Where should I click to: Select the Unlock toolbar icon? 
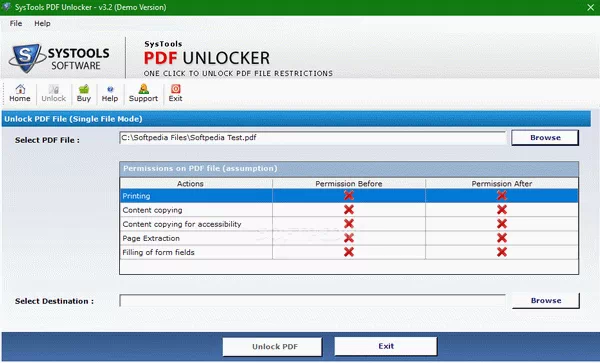[54, 93]
